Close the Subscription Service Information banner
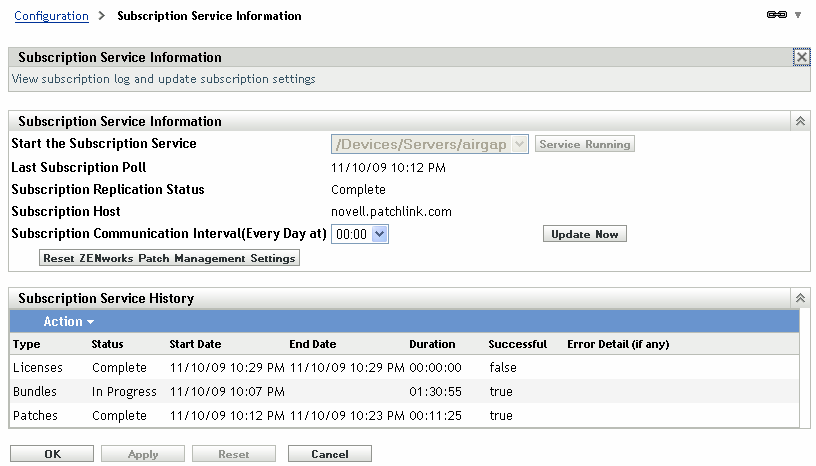The image size is (816, 466). 801,58
